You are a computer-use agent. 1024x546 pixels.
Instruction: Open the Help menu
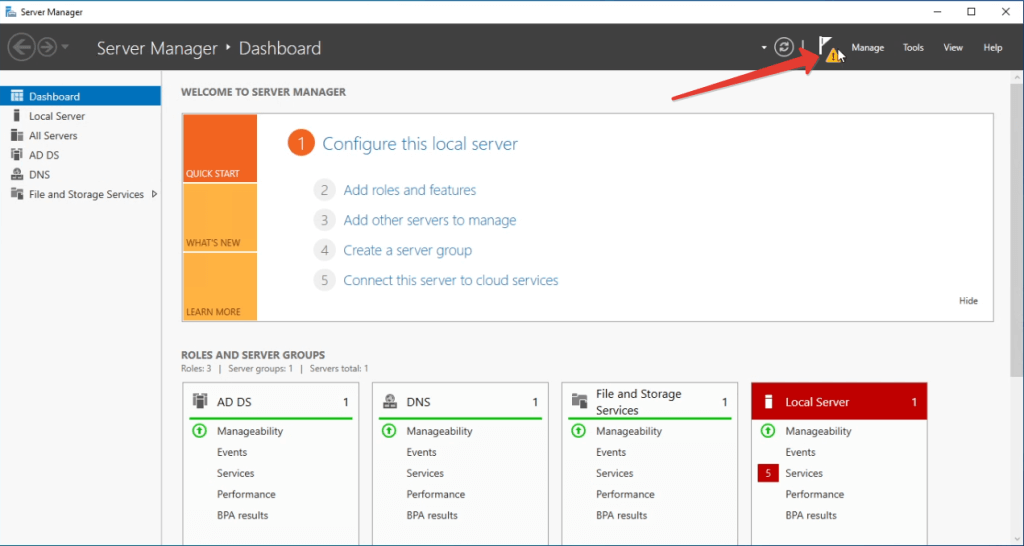click(993, 48)
